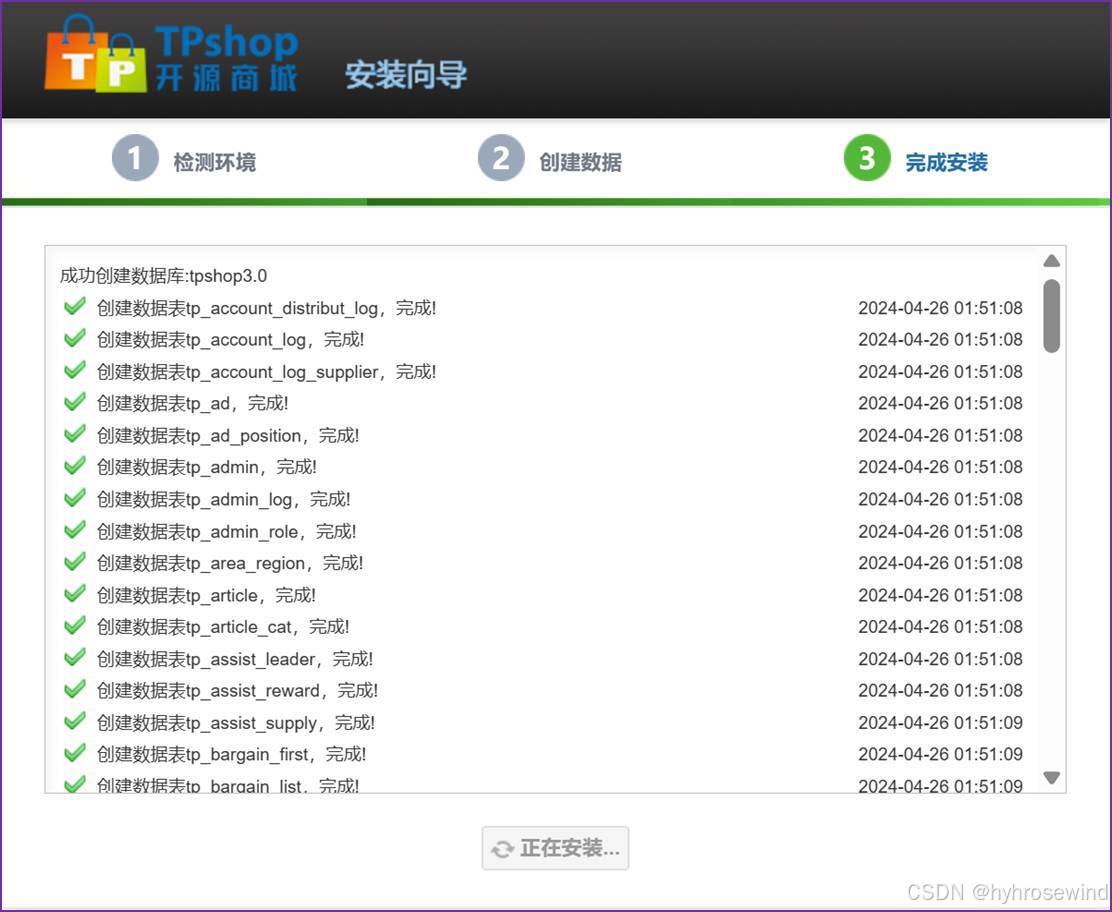Click green check beside tp_admin_role
Viewport: 1112px width, 912px height.
point(74,530)
